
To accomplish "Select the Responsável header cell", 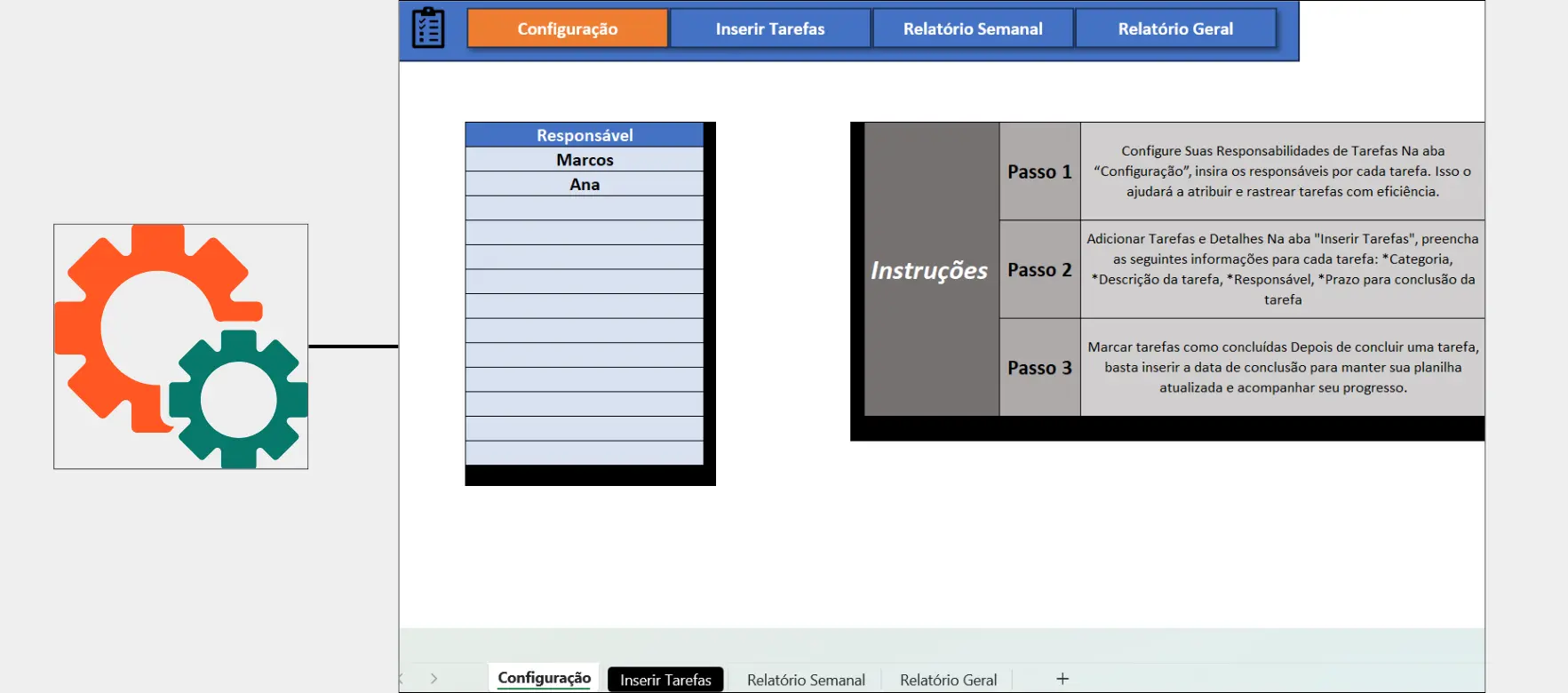I will point(585,135).
